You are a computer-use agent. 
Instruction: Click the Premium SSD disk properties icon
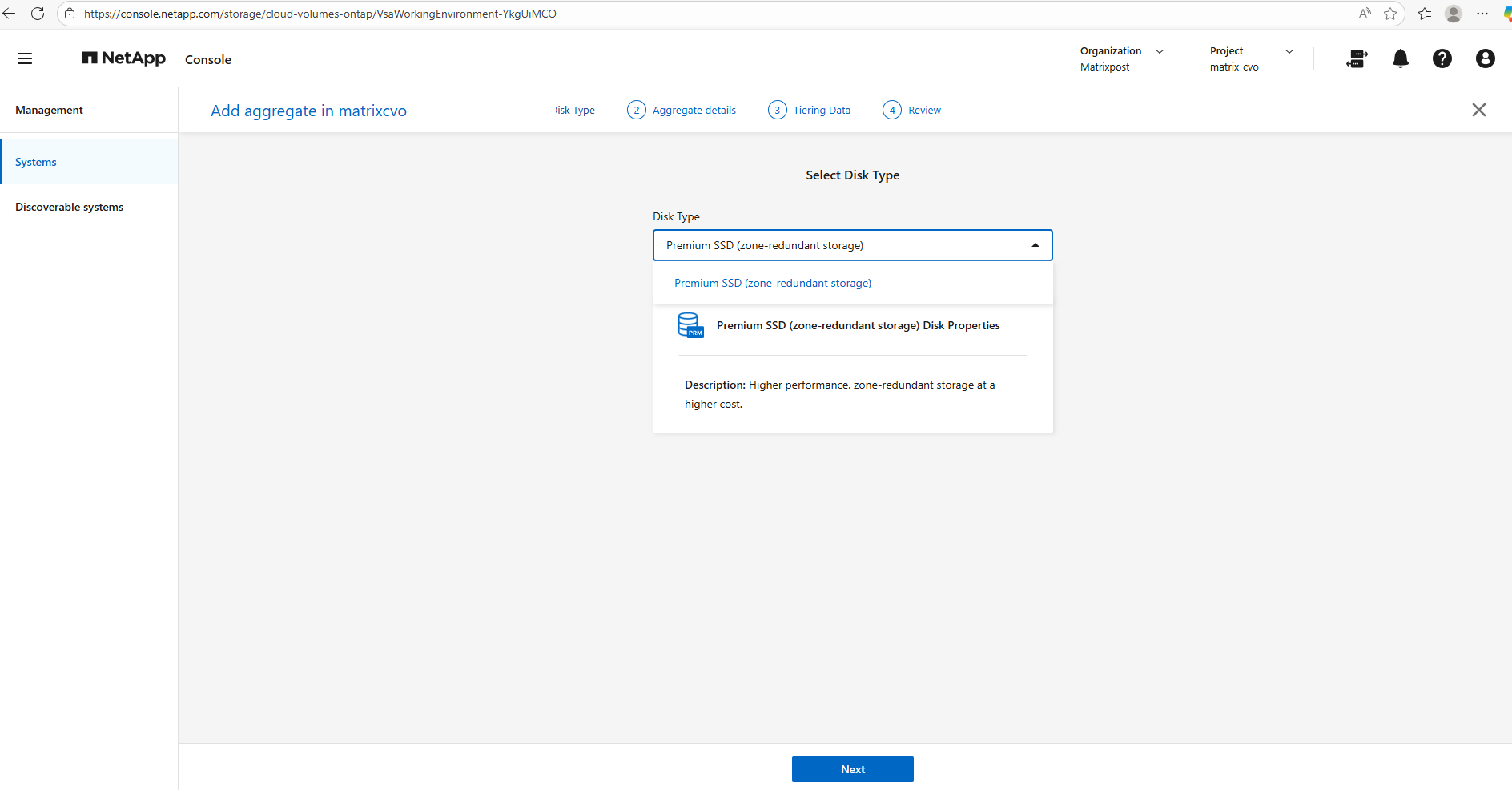click(690, 325)
